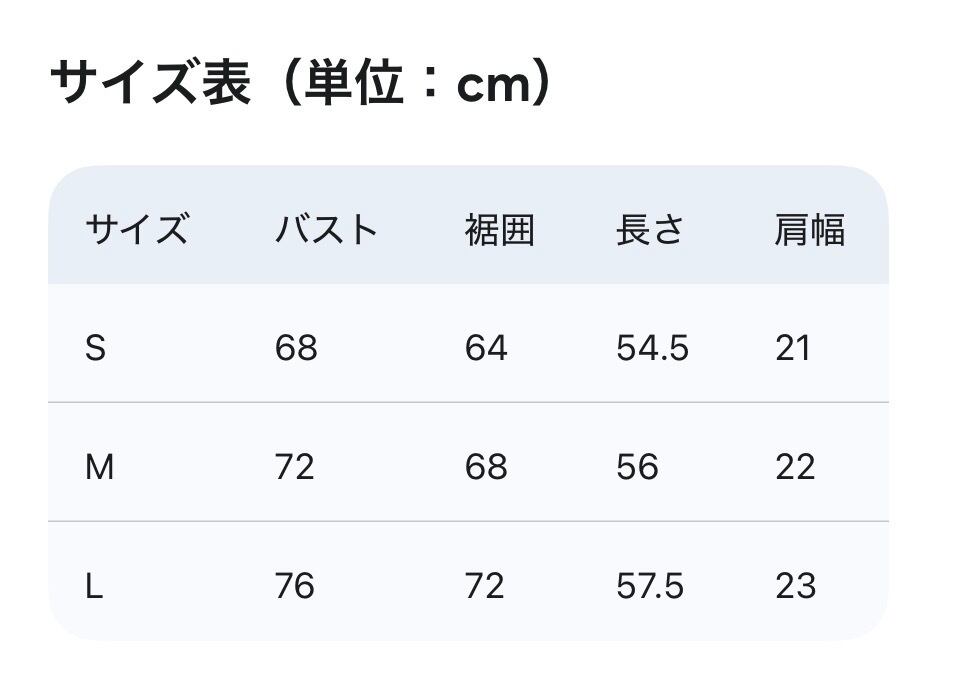Click the L size row label
Screen dimensions: 967x696
94,586
